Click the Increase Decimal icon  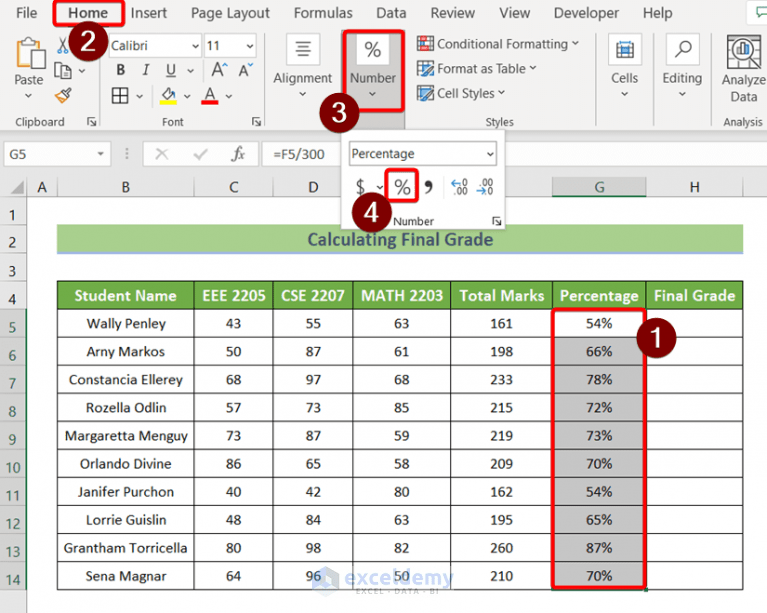pyautogui.click(x=459, y=187)
